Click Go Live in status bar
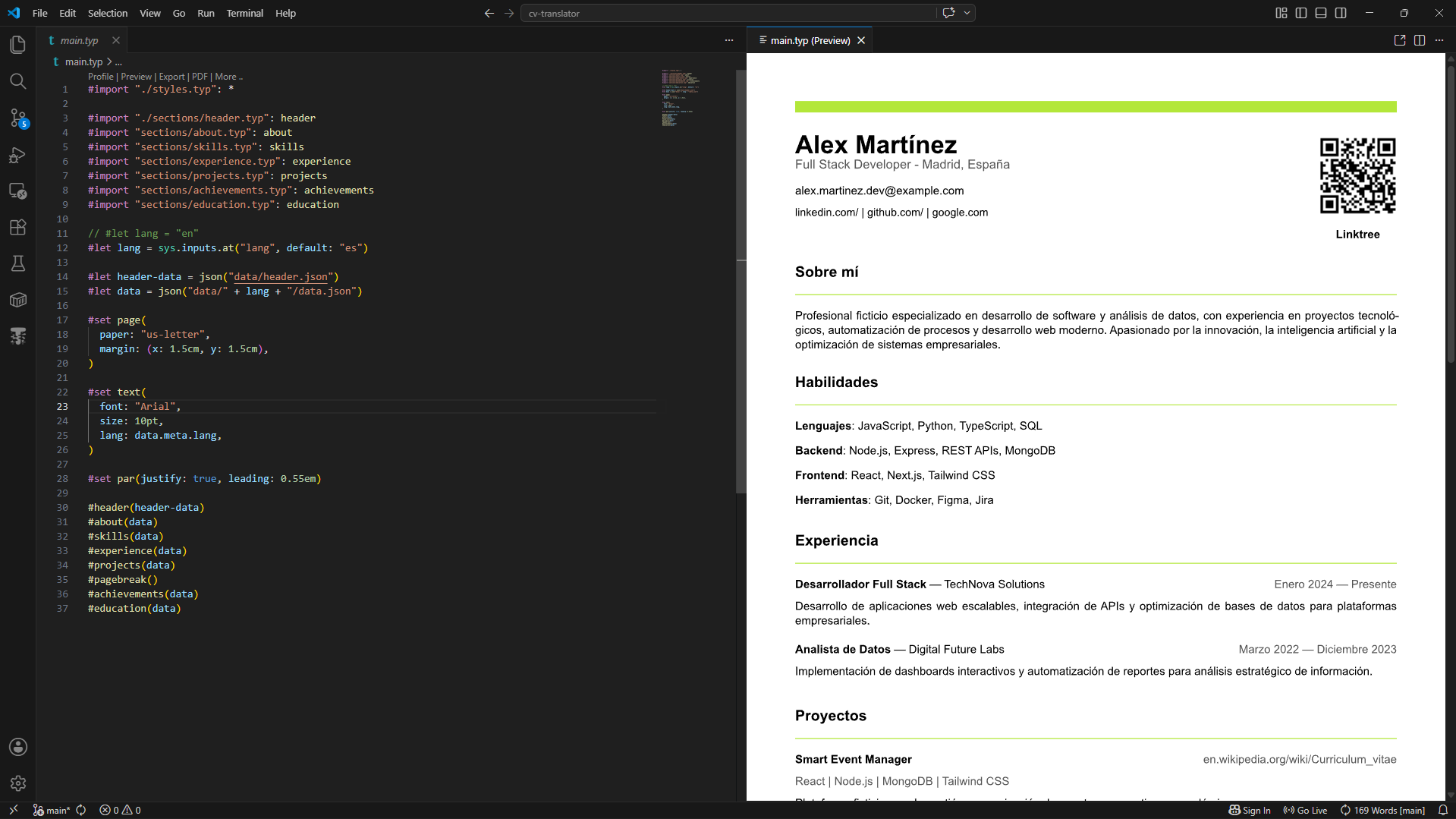 1305,810
